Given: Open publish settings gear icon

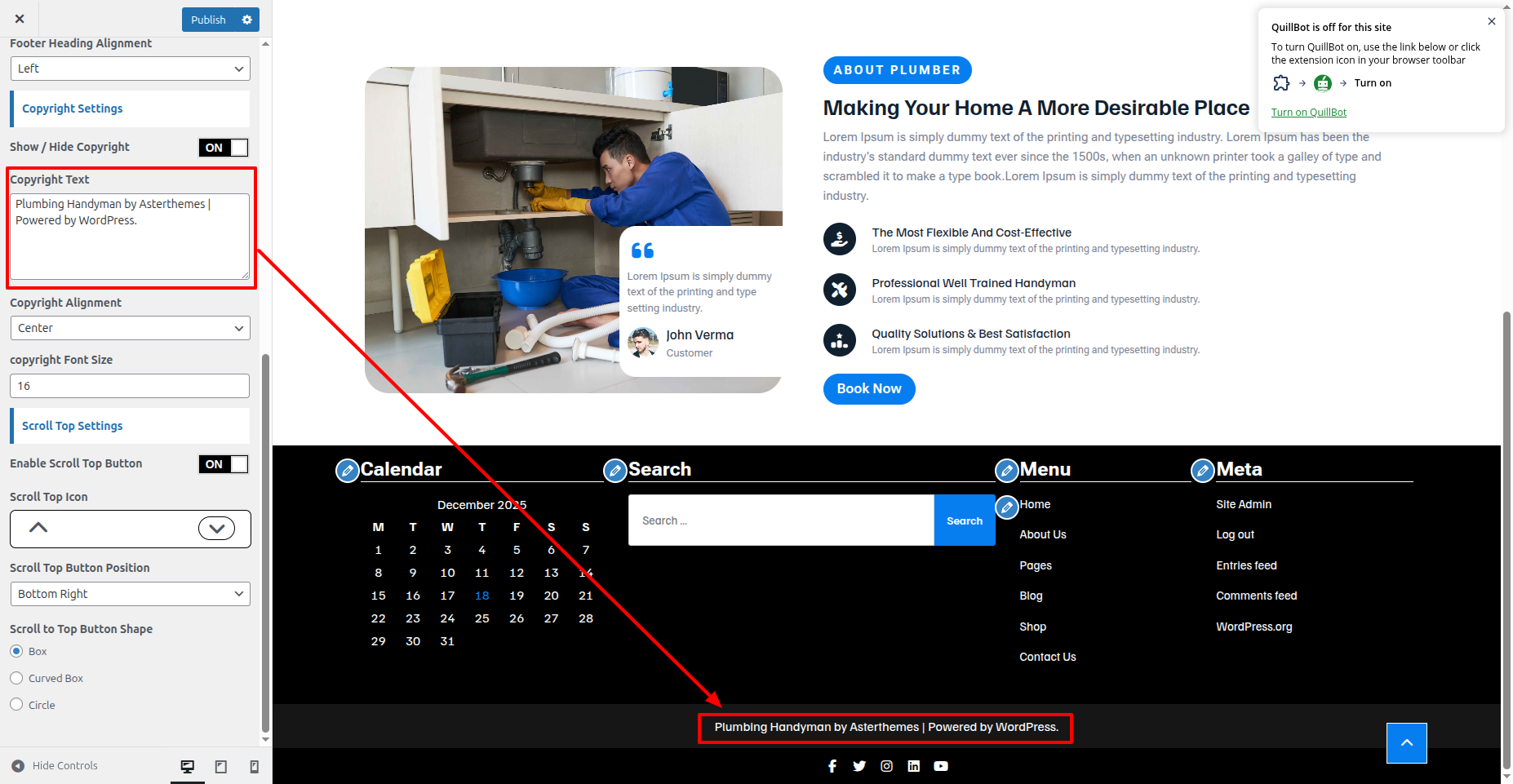Looking at the screenshot, I should [x=247, y=20].
